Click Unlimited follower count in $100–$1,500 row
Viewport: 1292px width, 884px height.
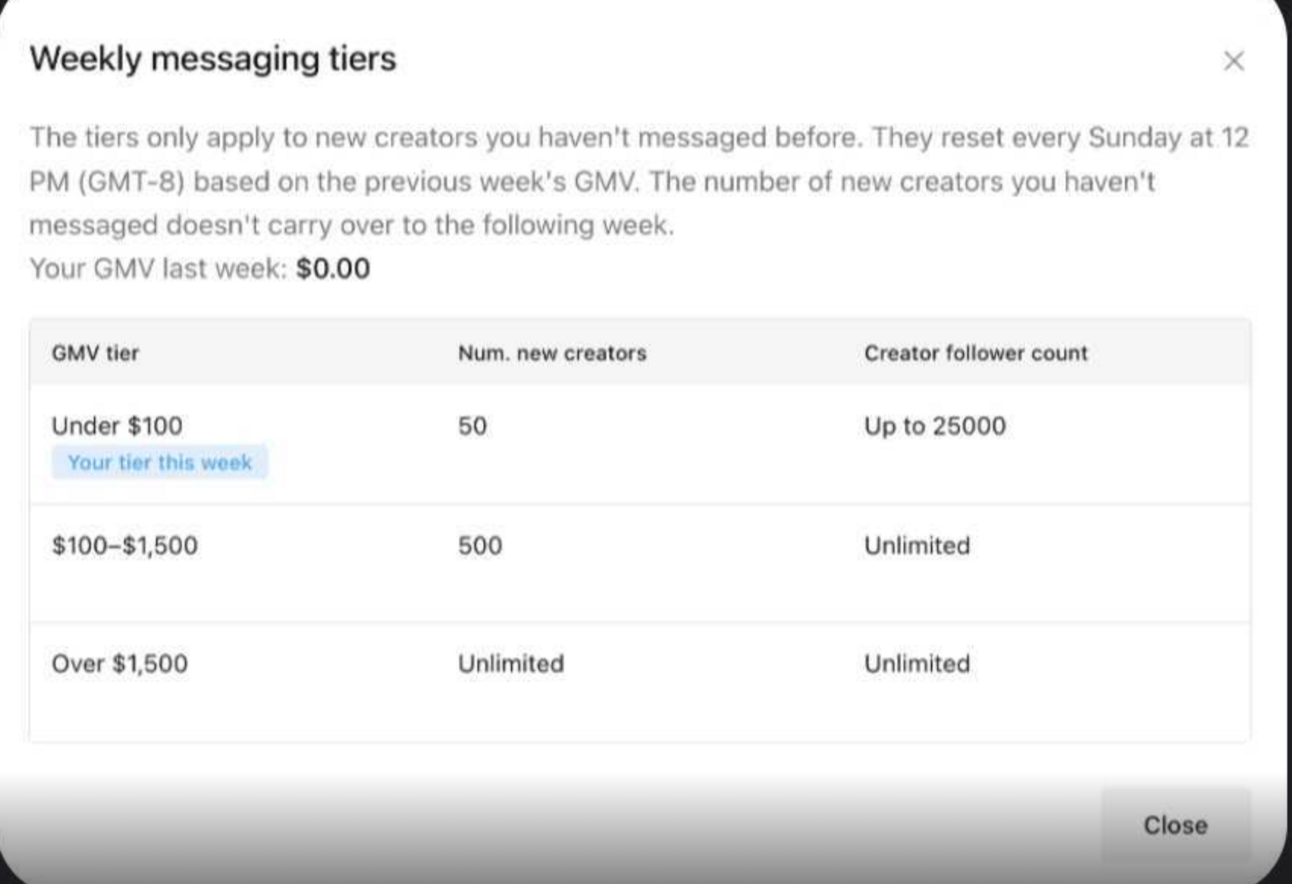click(x=916, y=546)
